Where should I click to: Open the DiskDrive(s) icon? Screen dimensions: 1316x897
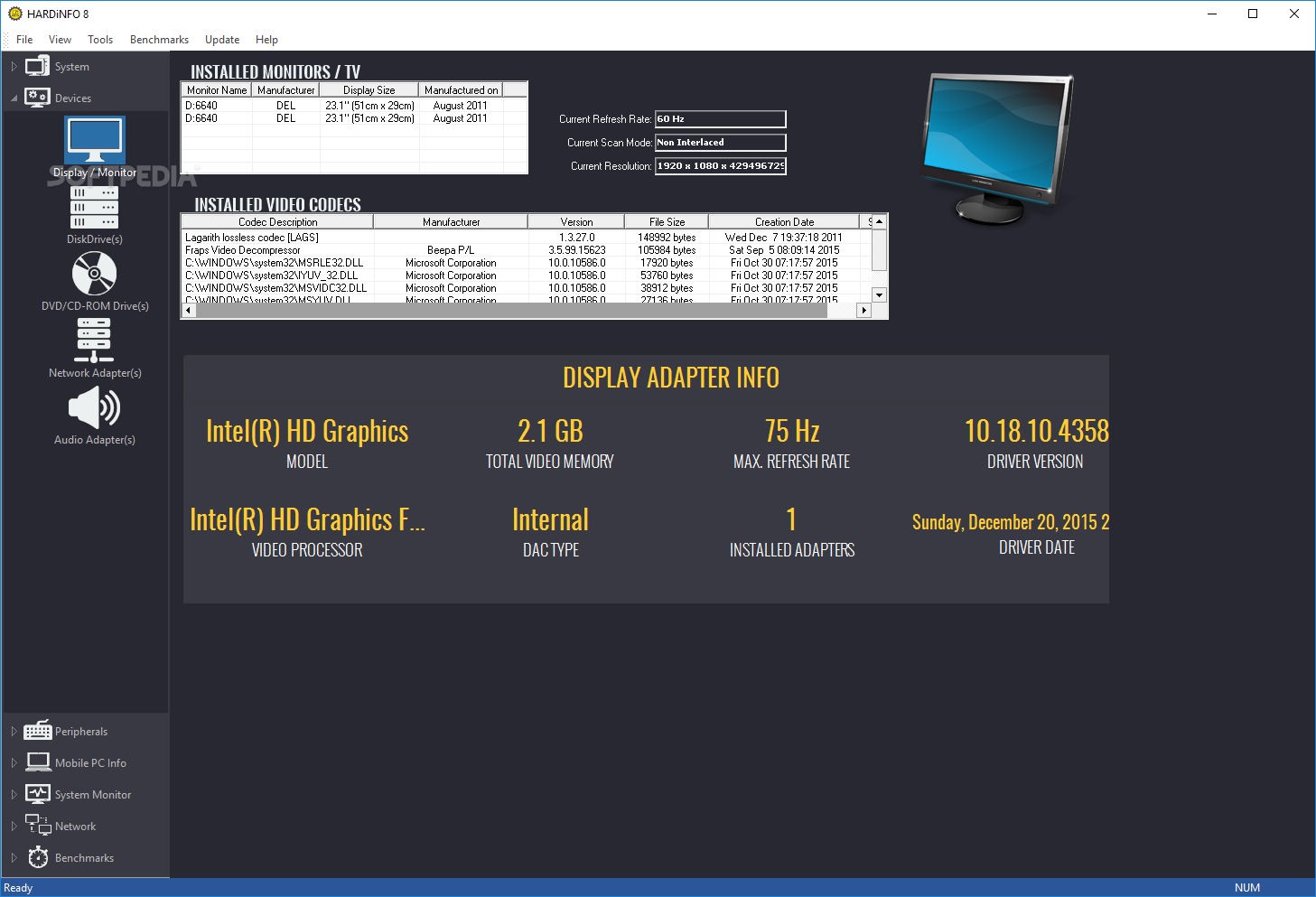[94, 207]
